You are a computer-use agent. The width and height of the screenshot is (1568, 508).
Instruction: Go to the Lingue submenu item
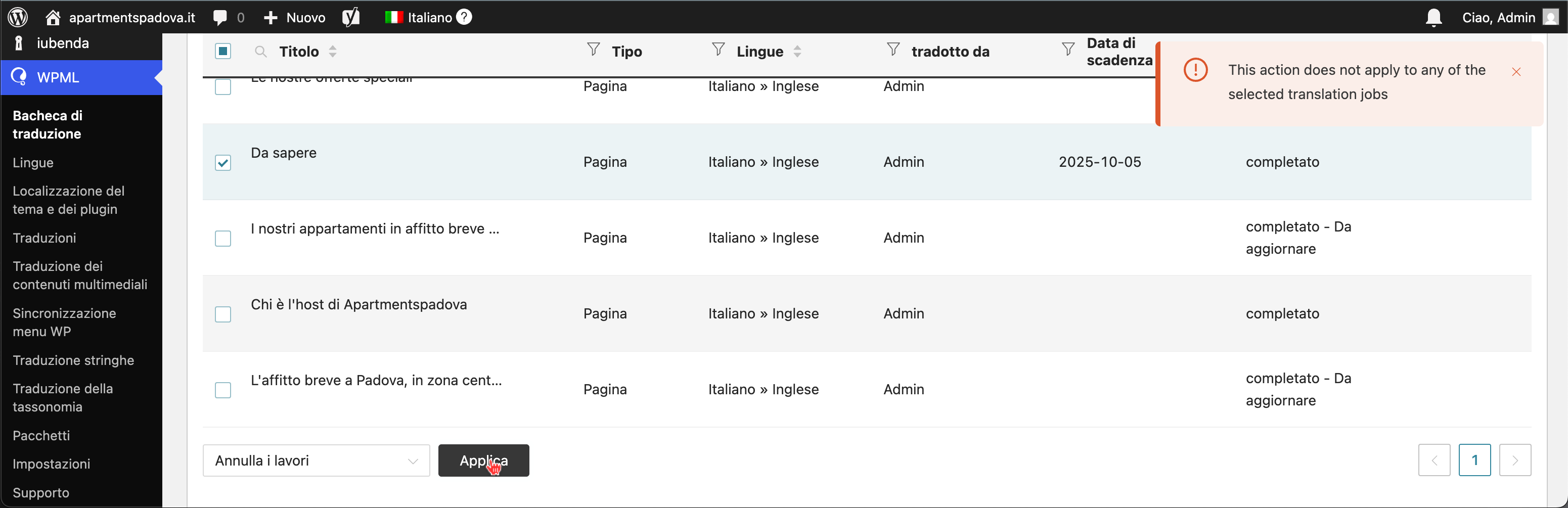33,162
